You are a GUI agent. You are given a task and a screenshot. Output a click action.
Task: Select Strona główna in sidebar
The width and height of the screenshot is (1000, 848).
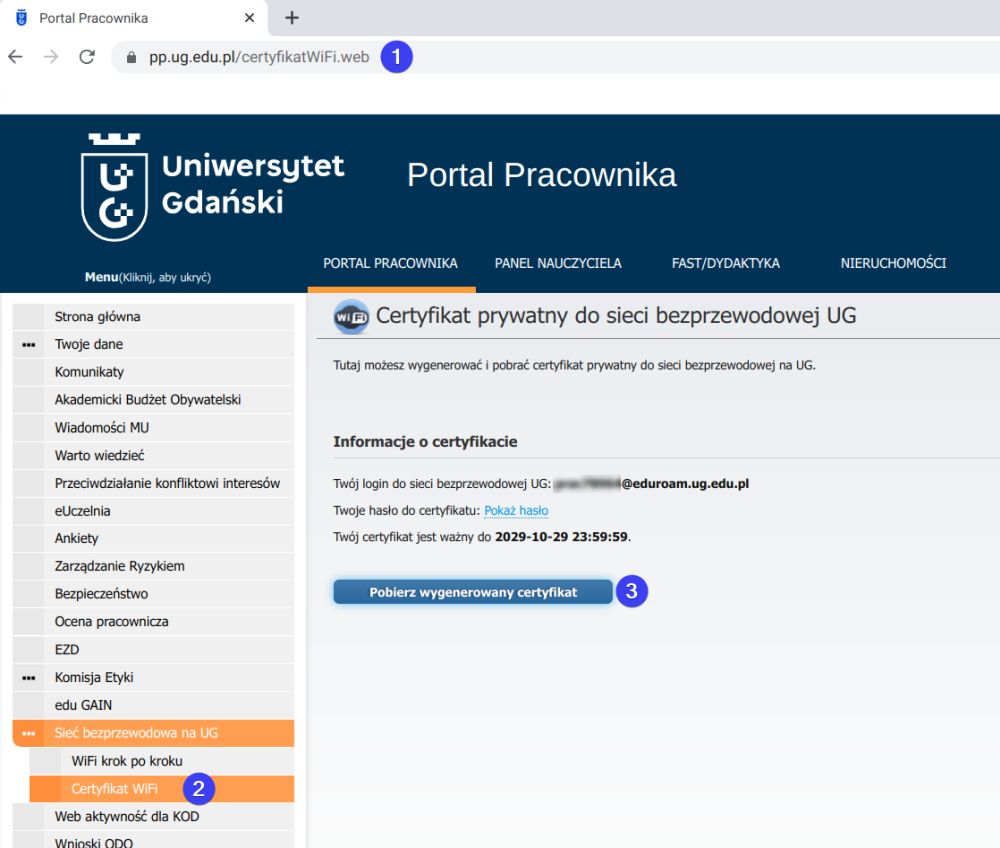click(x=97, y=317)
